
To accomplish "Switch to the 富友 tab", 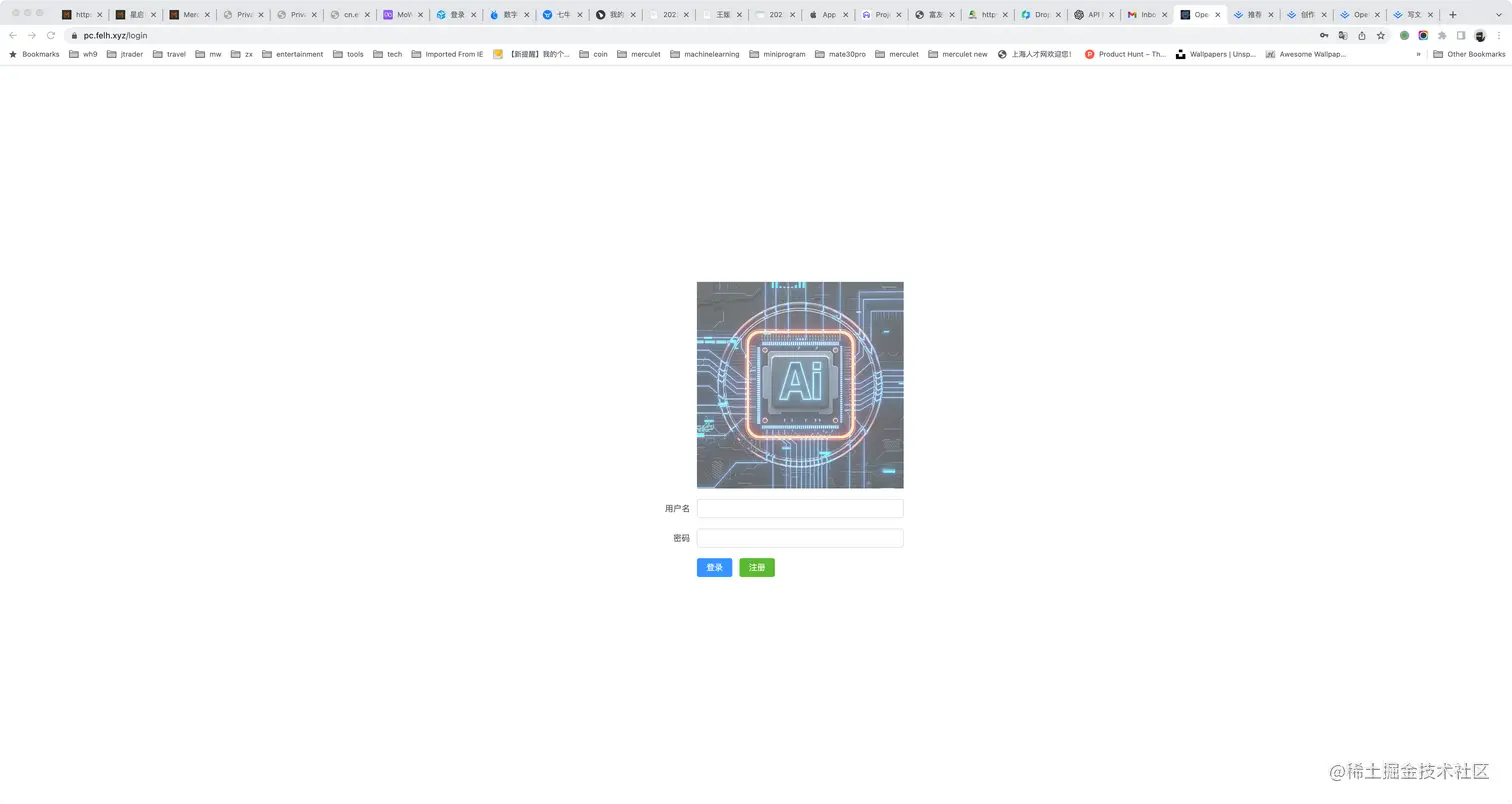I will 934,14.
